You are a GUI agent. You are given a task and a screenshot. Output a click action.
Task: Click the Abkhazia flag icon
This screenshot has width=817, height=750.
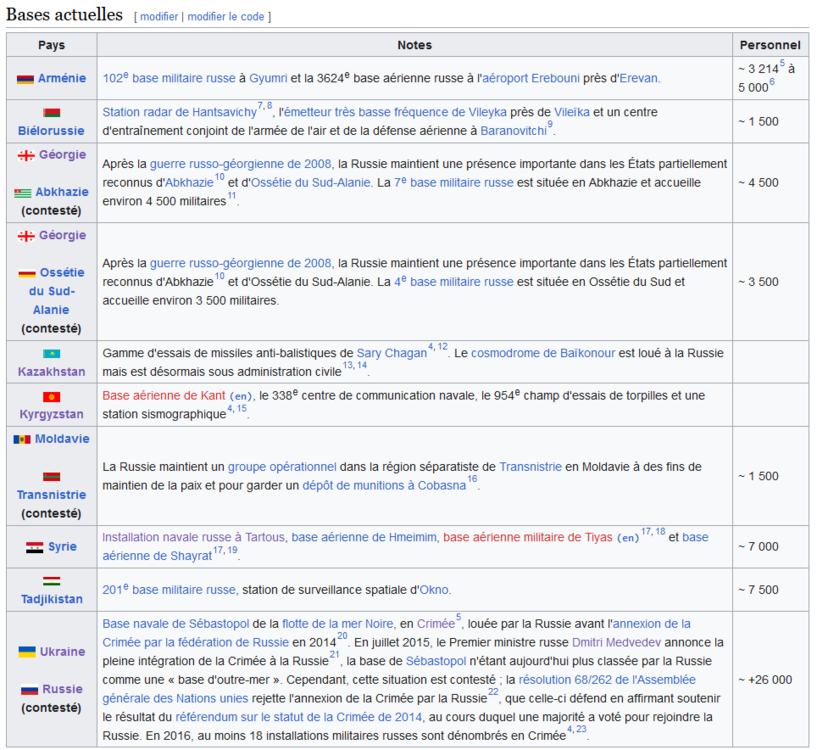pos(23,191)
